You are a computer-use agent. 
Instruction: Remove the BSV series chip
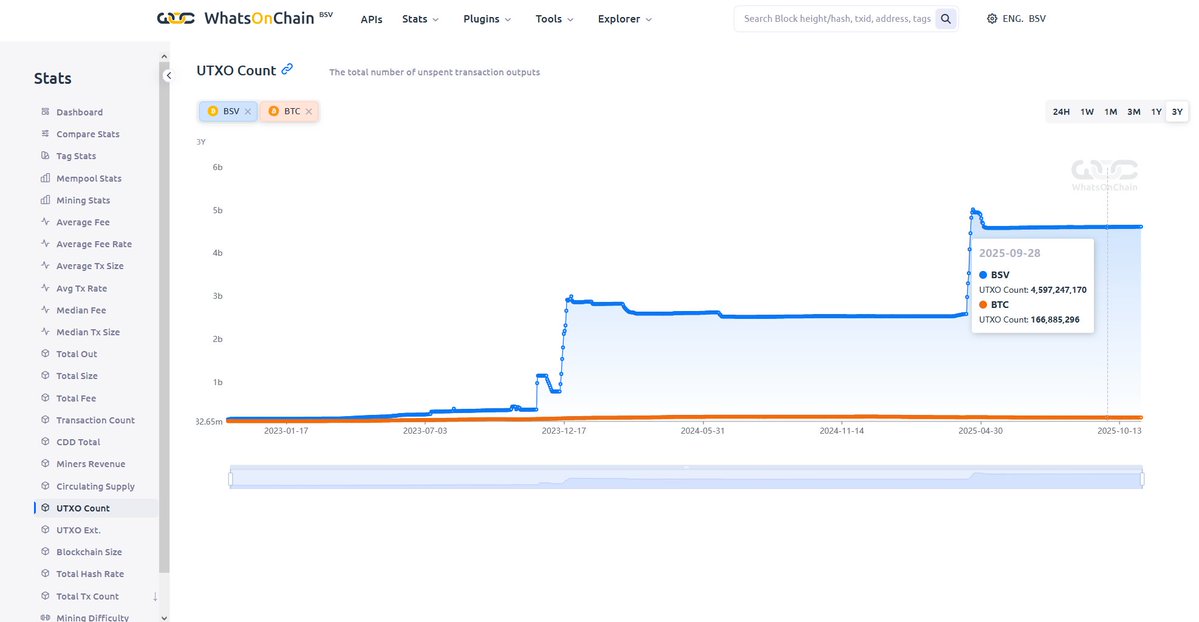(248, 112)
